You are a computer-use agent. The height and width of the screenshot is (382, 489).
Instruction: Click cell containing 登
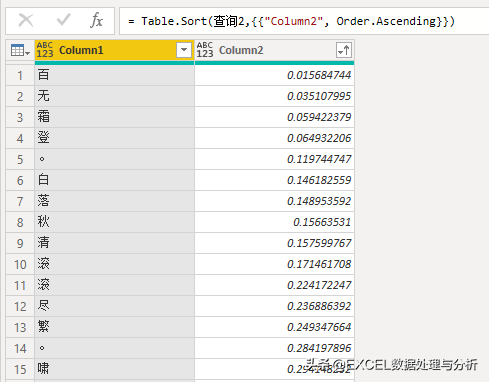(x=114, y=138)
